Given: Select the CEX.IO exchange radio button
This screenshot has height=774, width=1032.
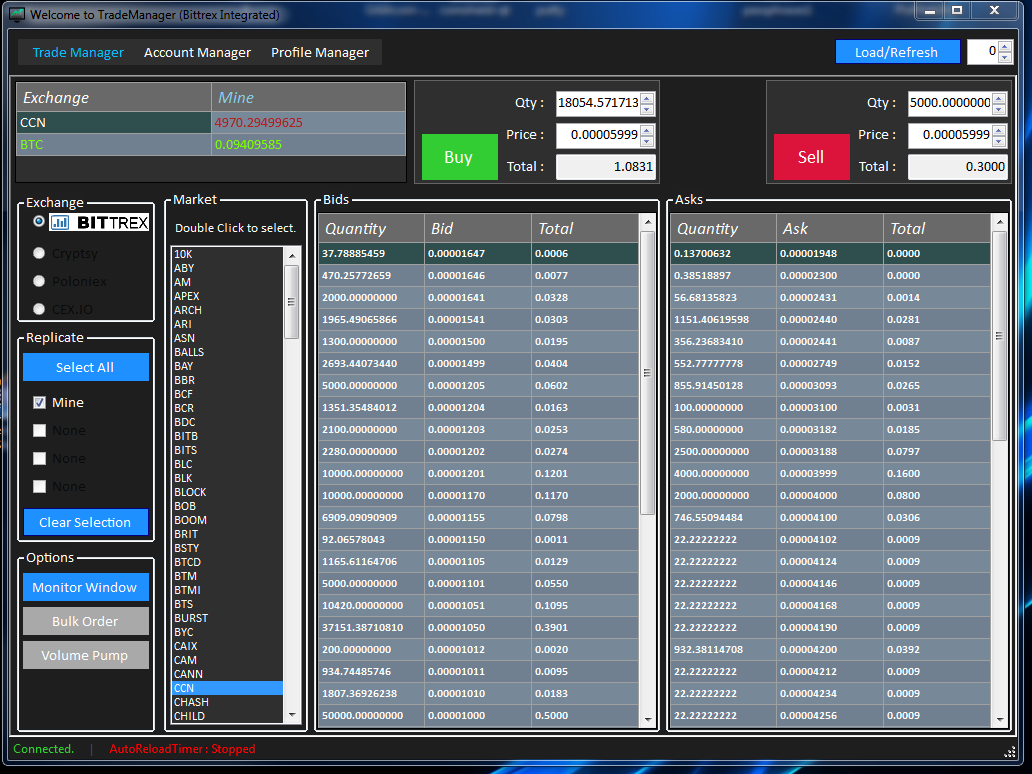Looking at the screenshot, I should click(39, 309).
